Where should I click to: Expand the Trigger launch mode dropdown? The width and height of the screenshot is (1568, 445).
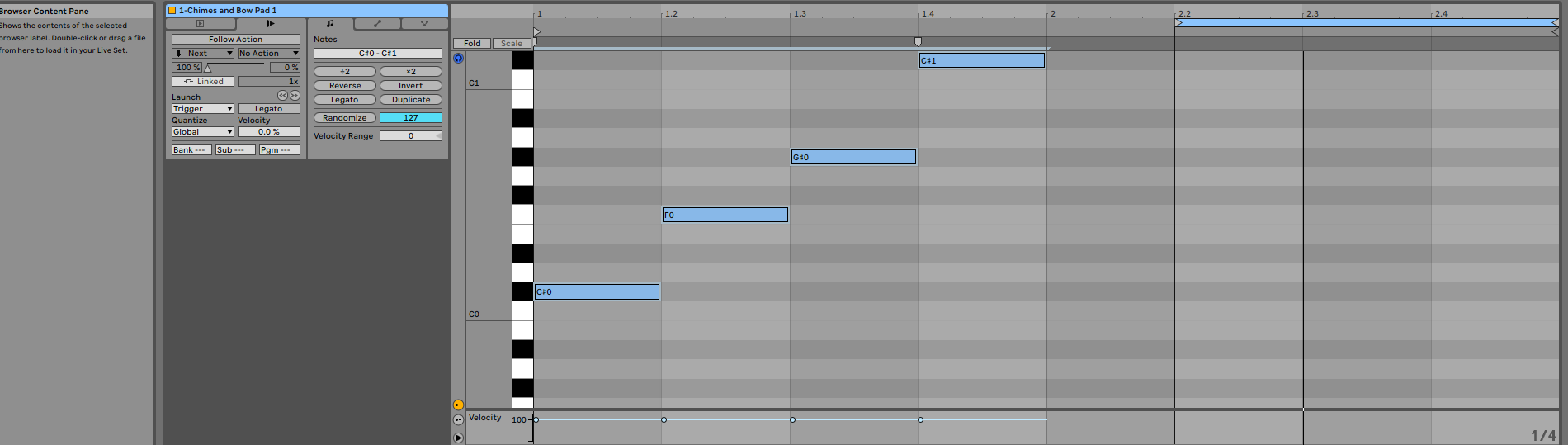click(x=203, y=109)
